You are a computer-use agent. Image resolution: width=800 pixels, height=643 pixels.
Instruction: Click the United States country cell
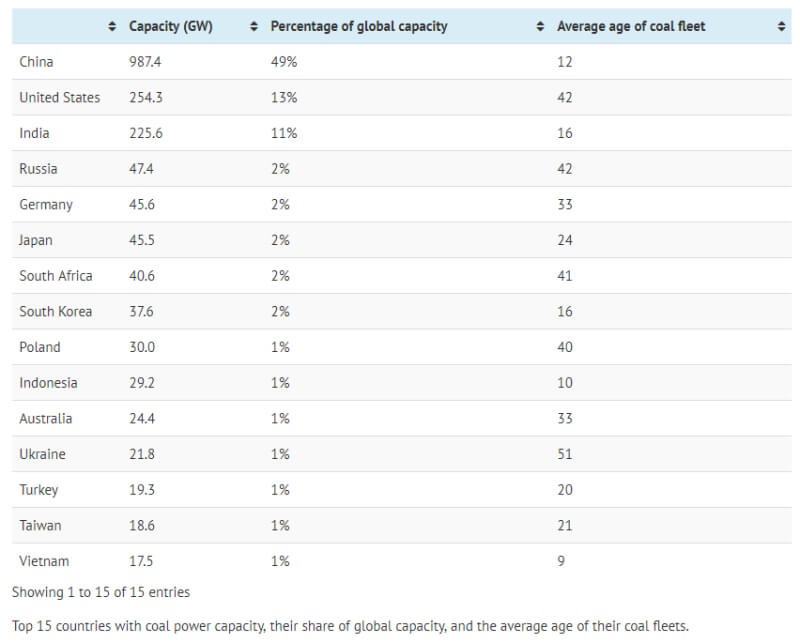60,98
